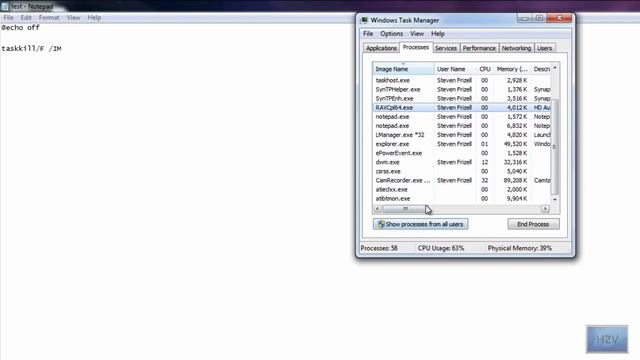Select explorer.exe process row

point(462,144)
